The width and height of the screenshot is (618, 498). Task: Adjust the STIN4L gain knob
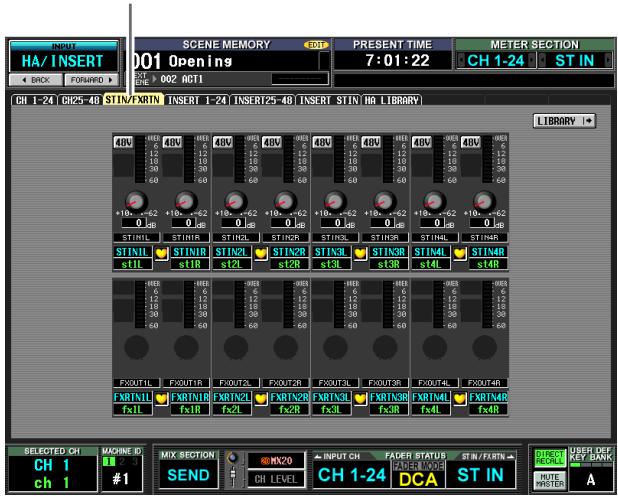click(x=434, y=201)
